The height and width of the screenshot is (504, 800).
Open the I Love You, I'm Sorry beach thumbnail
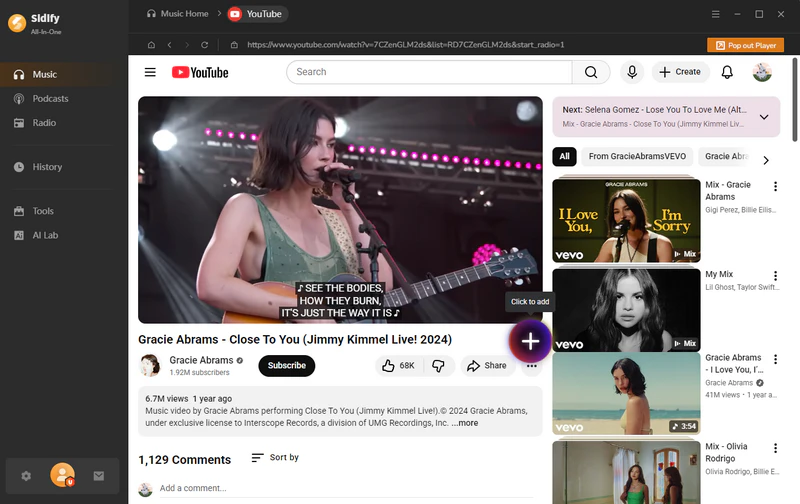(x=626, y=394)
